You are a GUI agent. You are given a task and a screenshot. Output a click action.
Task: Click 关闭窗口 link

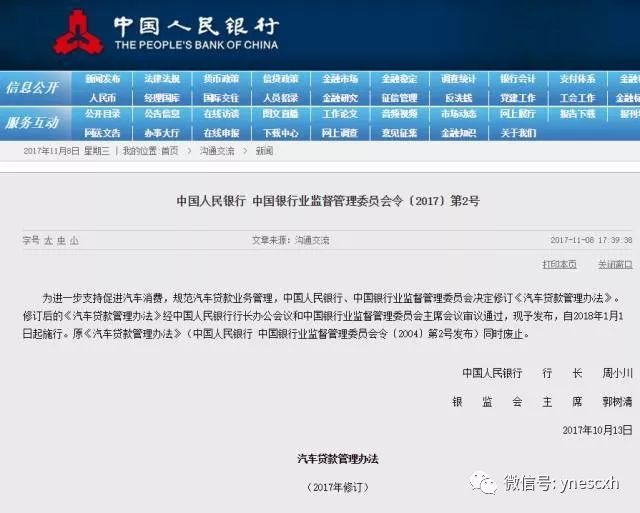(615, 264)
